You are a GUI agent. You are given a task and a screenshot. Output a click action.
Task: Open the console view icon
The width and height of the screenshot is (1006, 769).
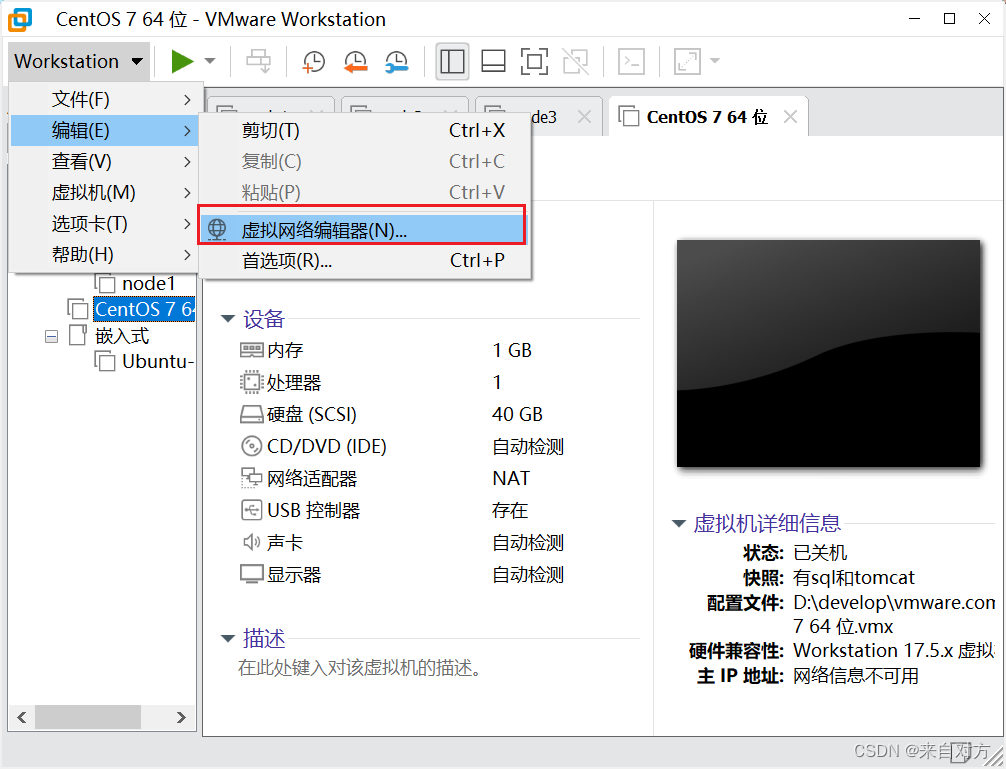tap(631, 62)
